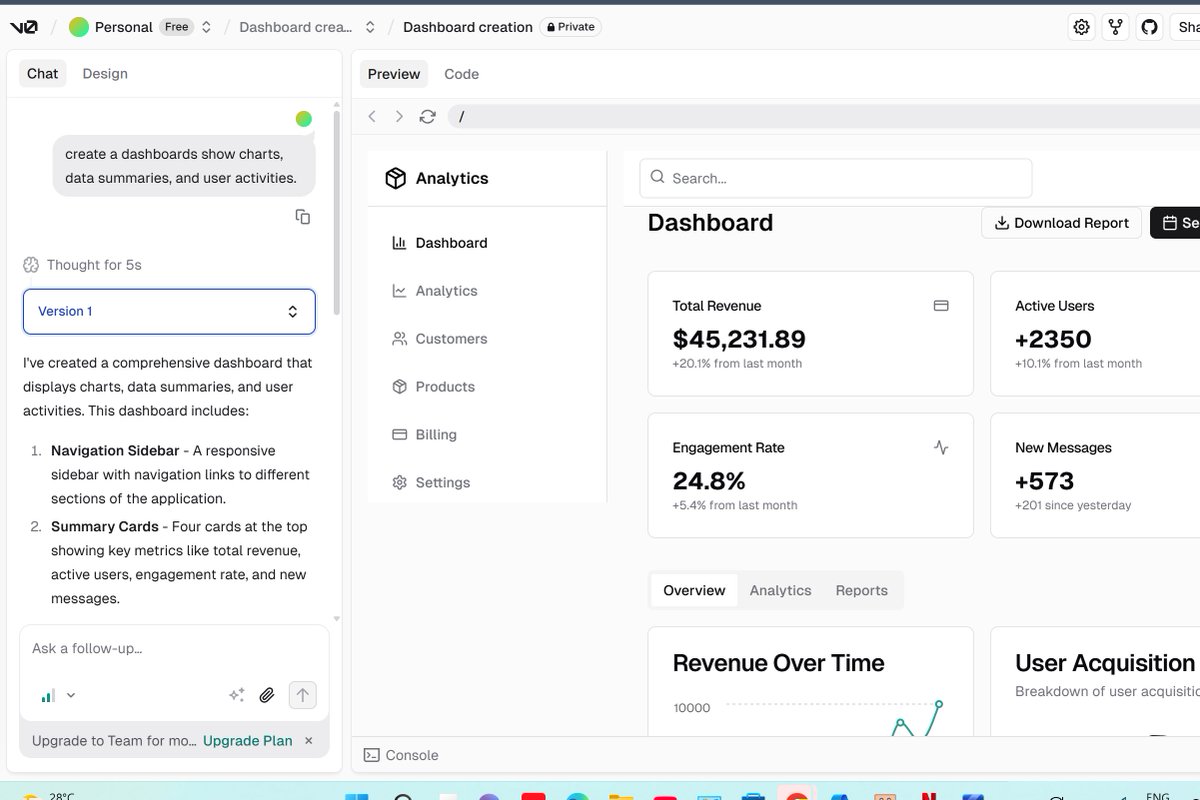The height and width of the screenshot is (800, 1200).
Task: Click the Thought for 5s label
Action: pos(94,265)
